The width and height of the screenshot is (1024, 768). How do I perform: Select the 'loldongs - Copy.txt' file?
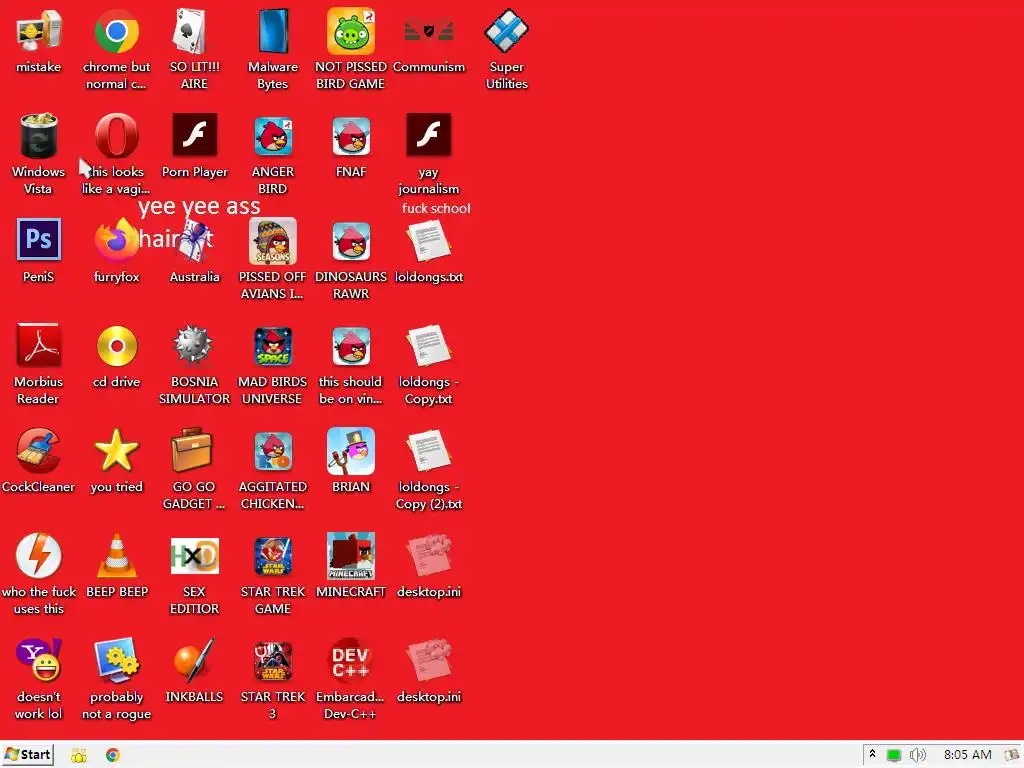428,346
